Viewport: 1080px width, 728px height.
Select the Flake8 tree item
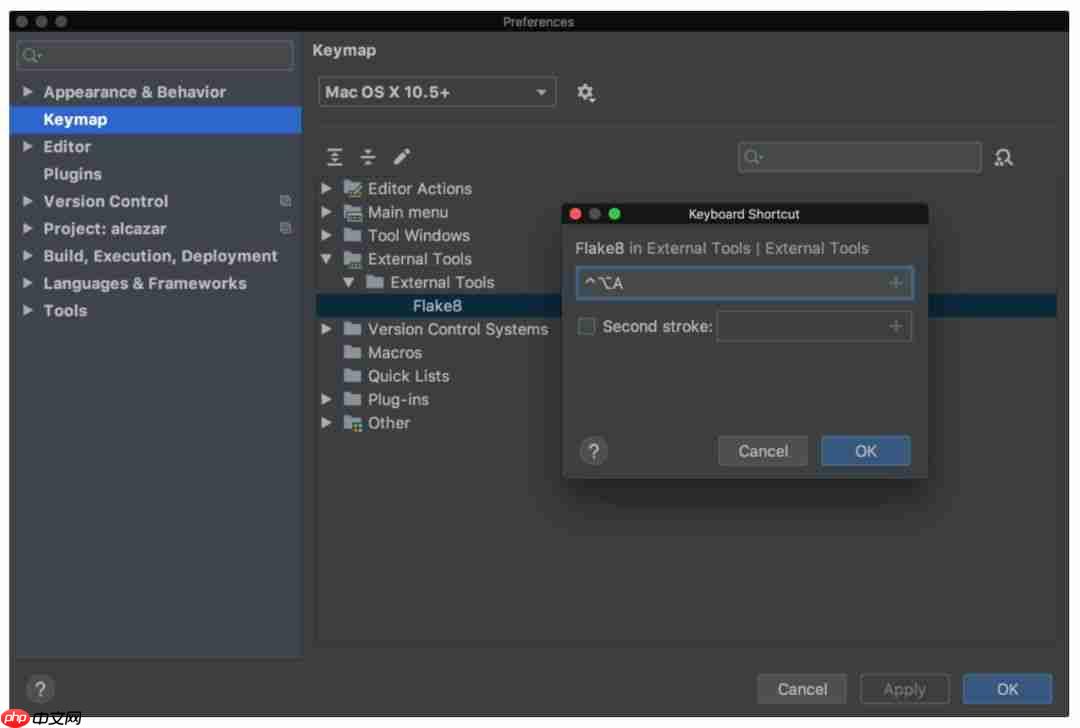pos(437,306)
